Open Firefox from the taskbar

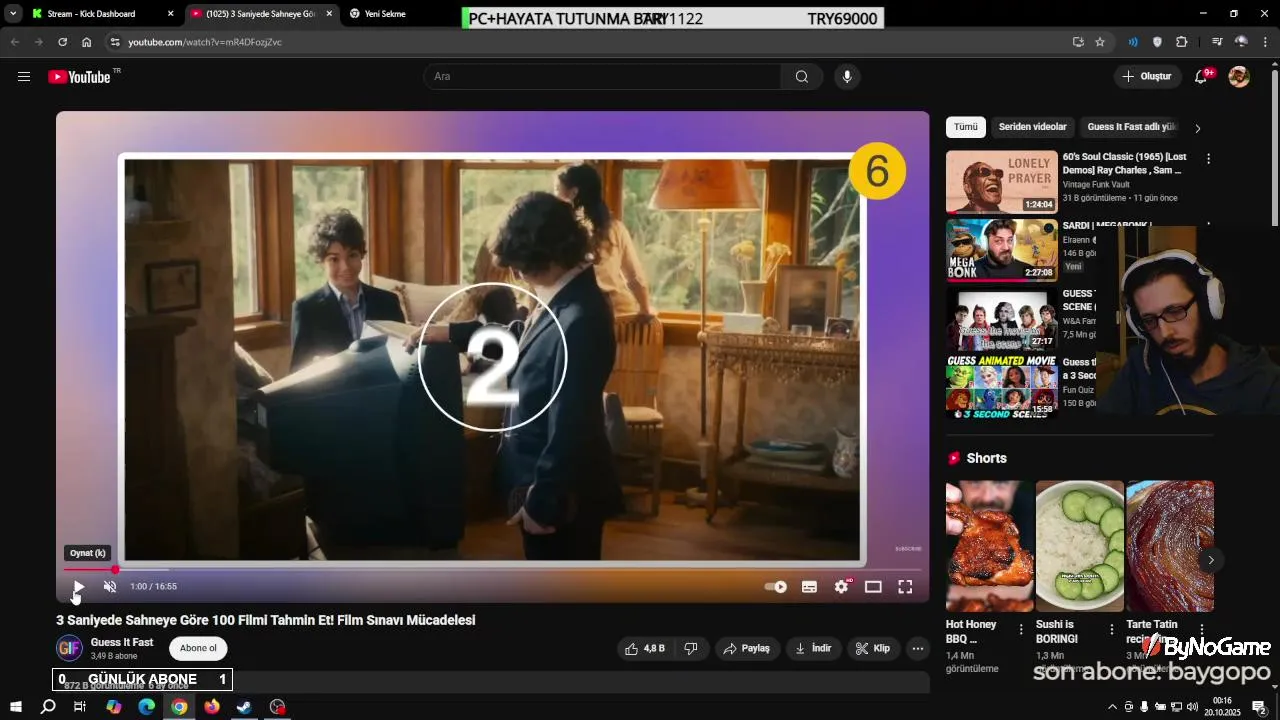[x=212, y=706]
